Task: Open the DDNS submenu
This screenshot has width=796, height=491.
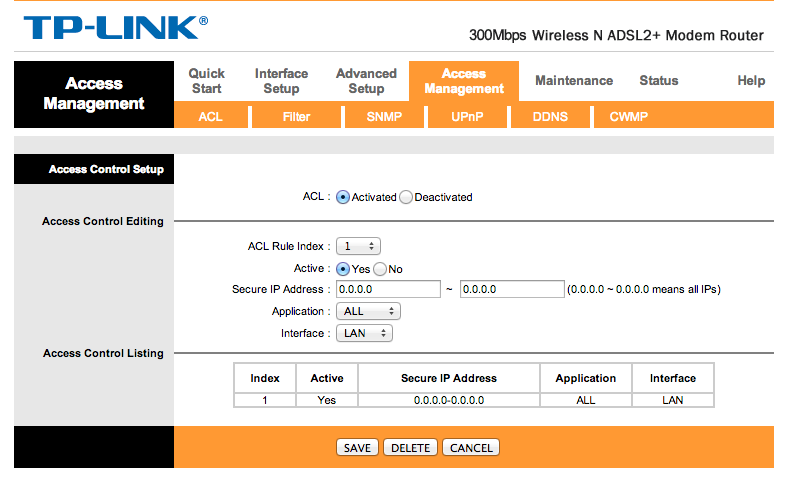Action: 550,117
